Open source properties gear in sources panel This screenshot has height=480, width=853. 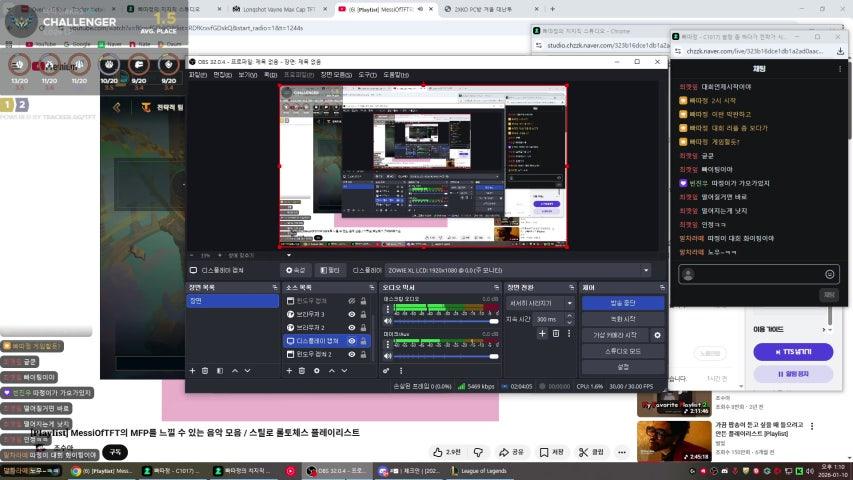(317, 371)
